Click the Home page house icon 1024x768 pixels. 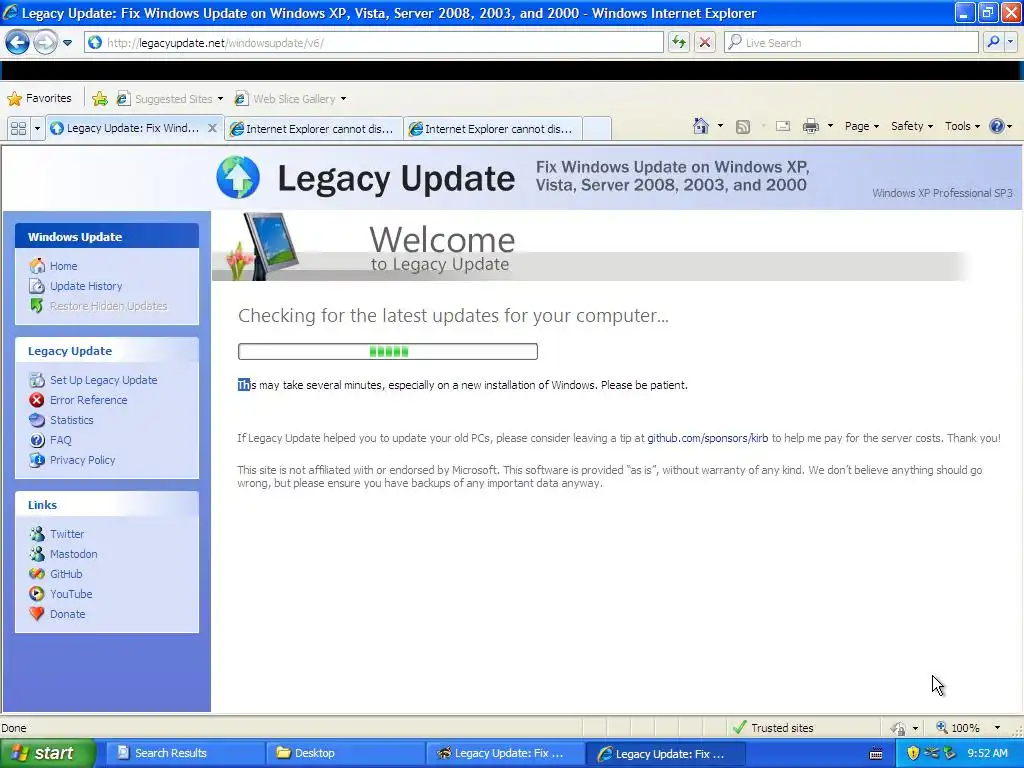[x=701, y=126]
